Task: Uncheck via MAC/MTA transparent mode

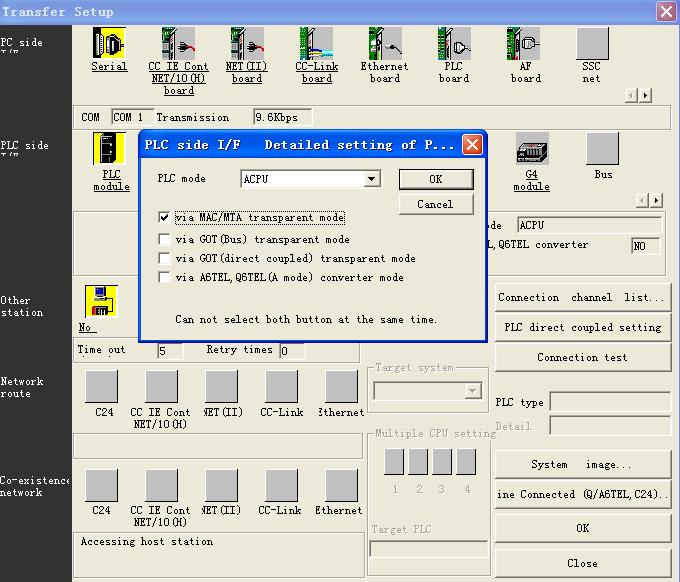Action: pyautogui.click(x=165, y=217)
